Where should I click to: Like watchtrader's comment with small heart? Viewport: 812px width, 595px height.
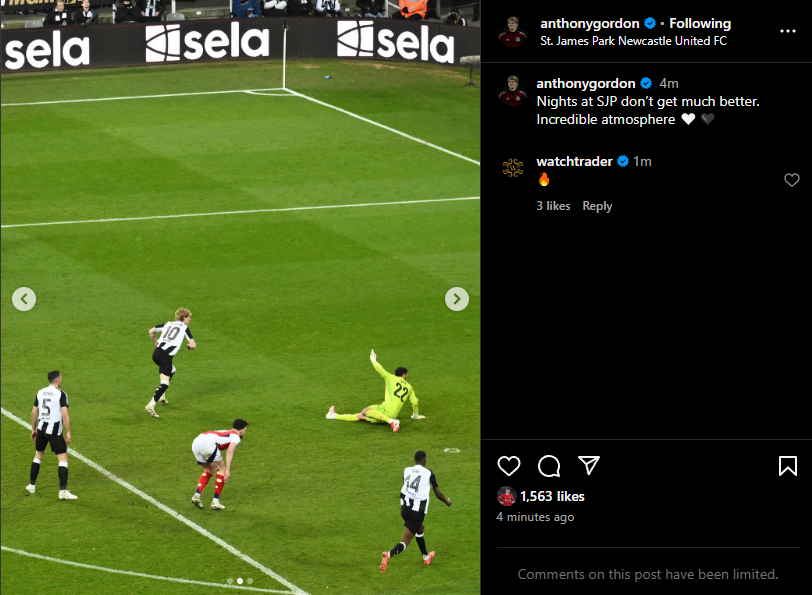coord(791,180)
